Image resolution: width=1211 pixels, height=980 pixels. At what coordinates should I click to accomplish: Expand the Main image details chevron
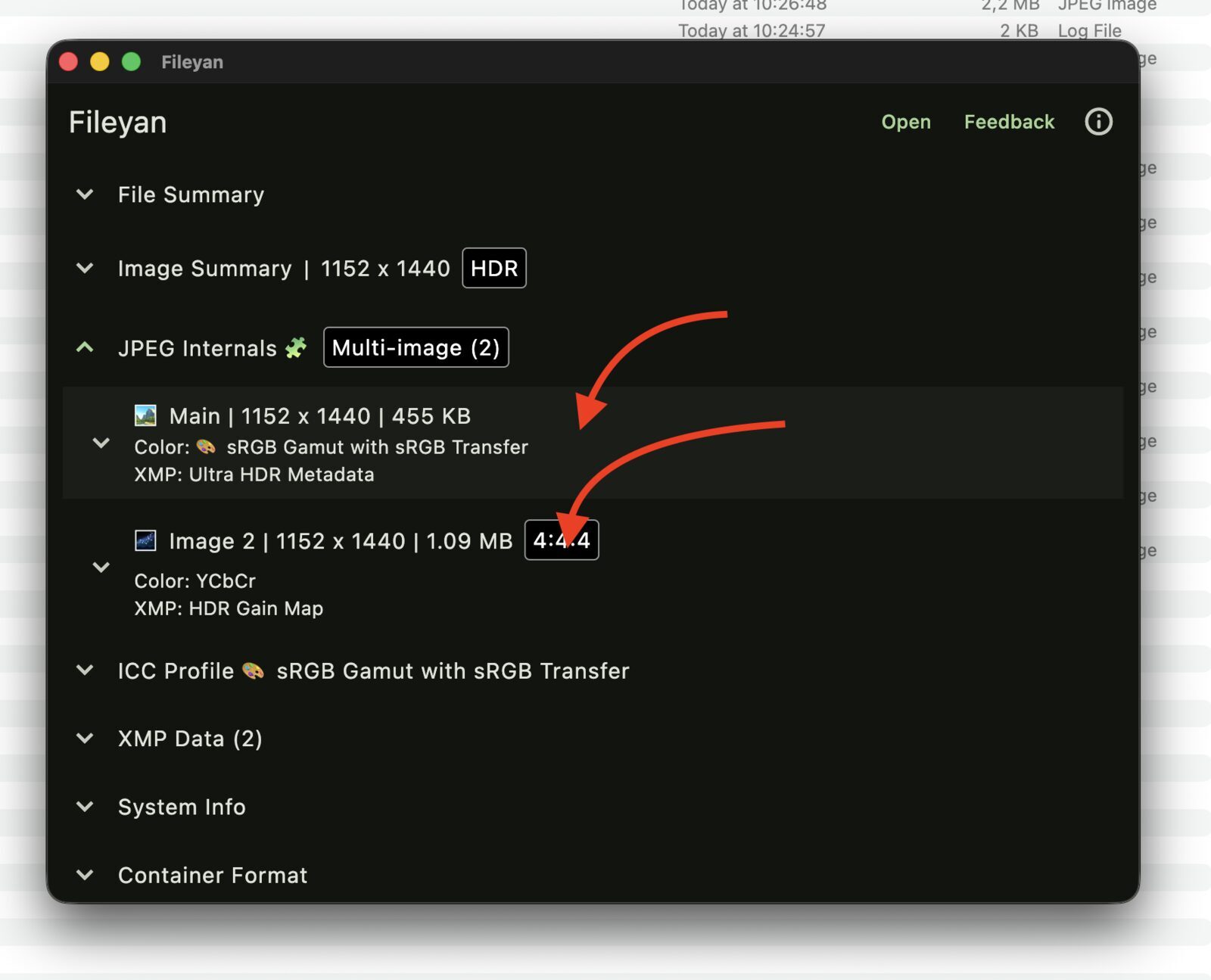click(x=101, y=443)
